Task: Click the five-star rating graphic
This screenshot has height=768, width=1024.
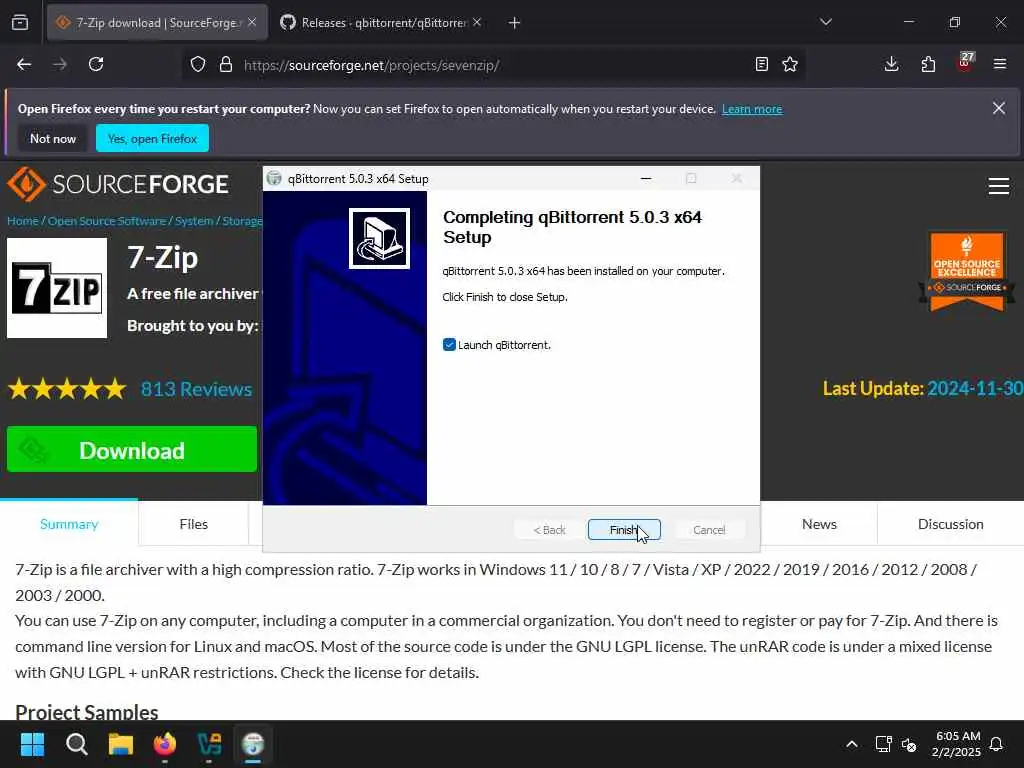Action: coord(67,389)
